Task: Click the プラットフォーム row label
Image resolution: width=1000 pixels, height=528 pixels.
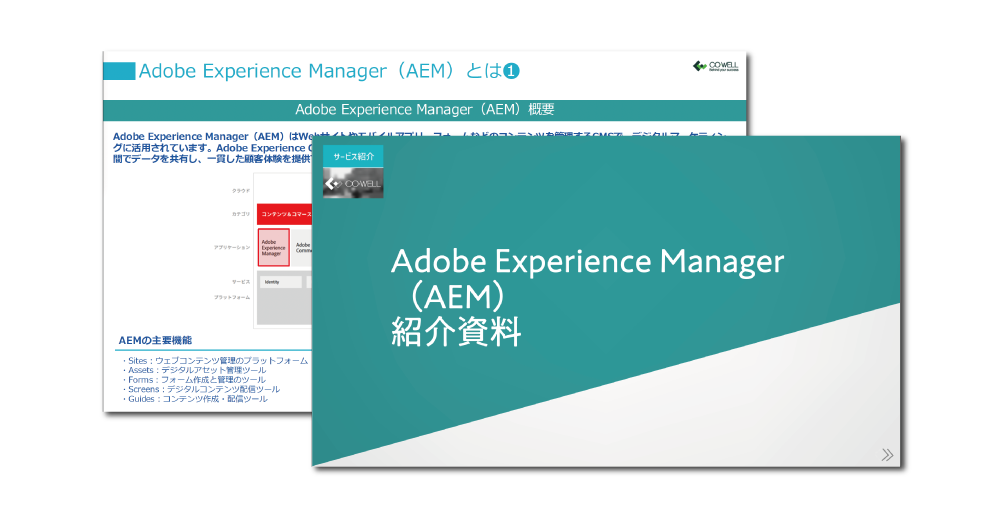Action: pyautogui.click(x=232, y=297)
